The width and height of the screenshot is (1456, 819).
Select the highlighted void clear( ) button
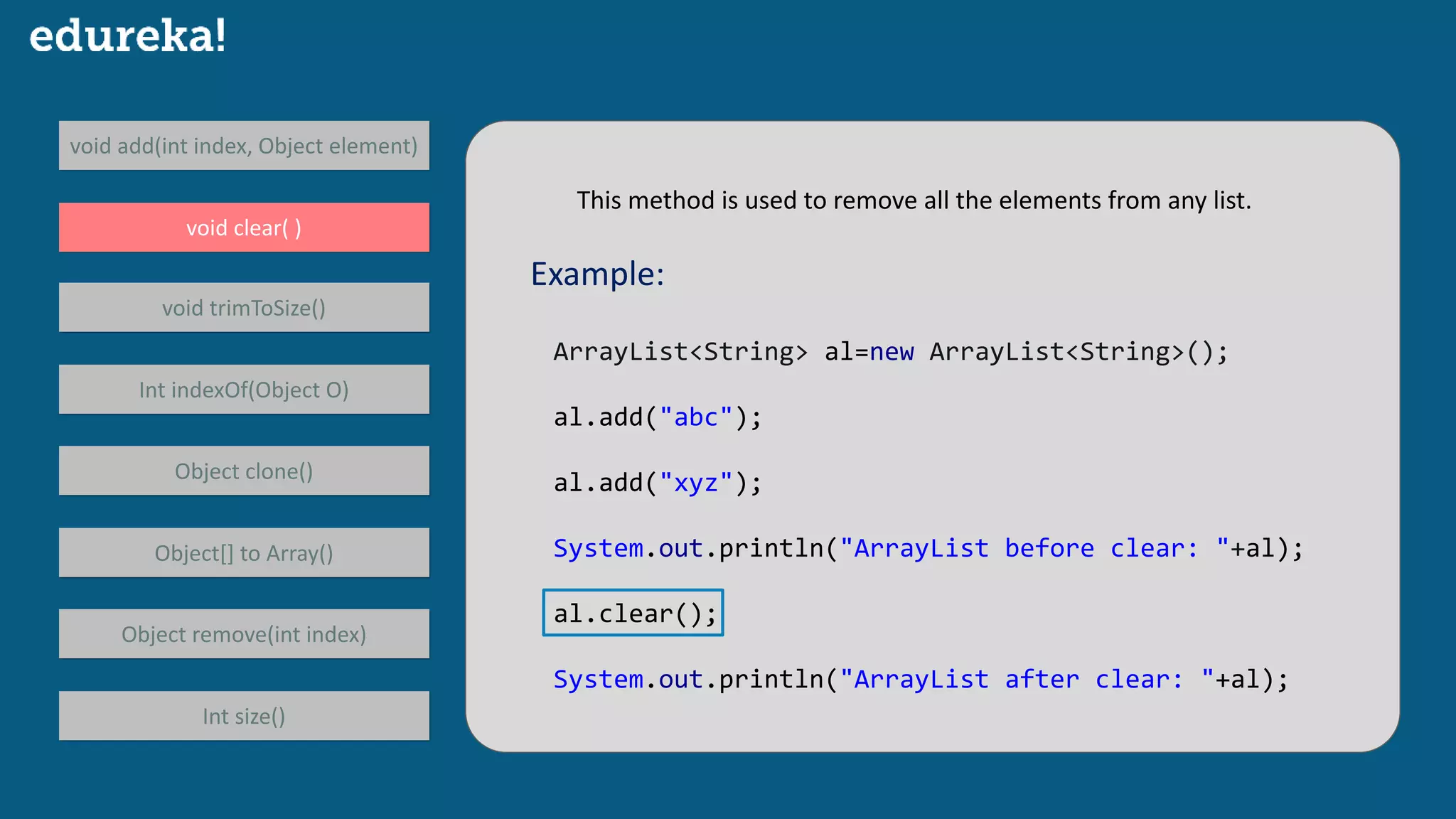244,227
